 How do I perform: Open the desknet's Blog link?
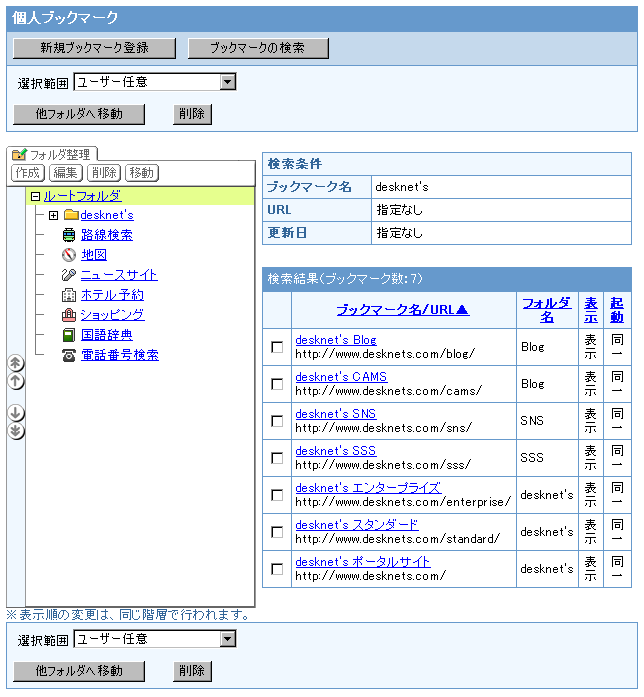click(336, 340)
